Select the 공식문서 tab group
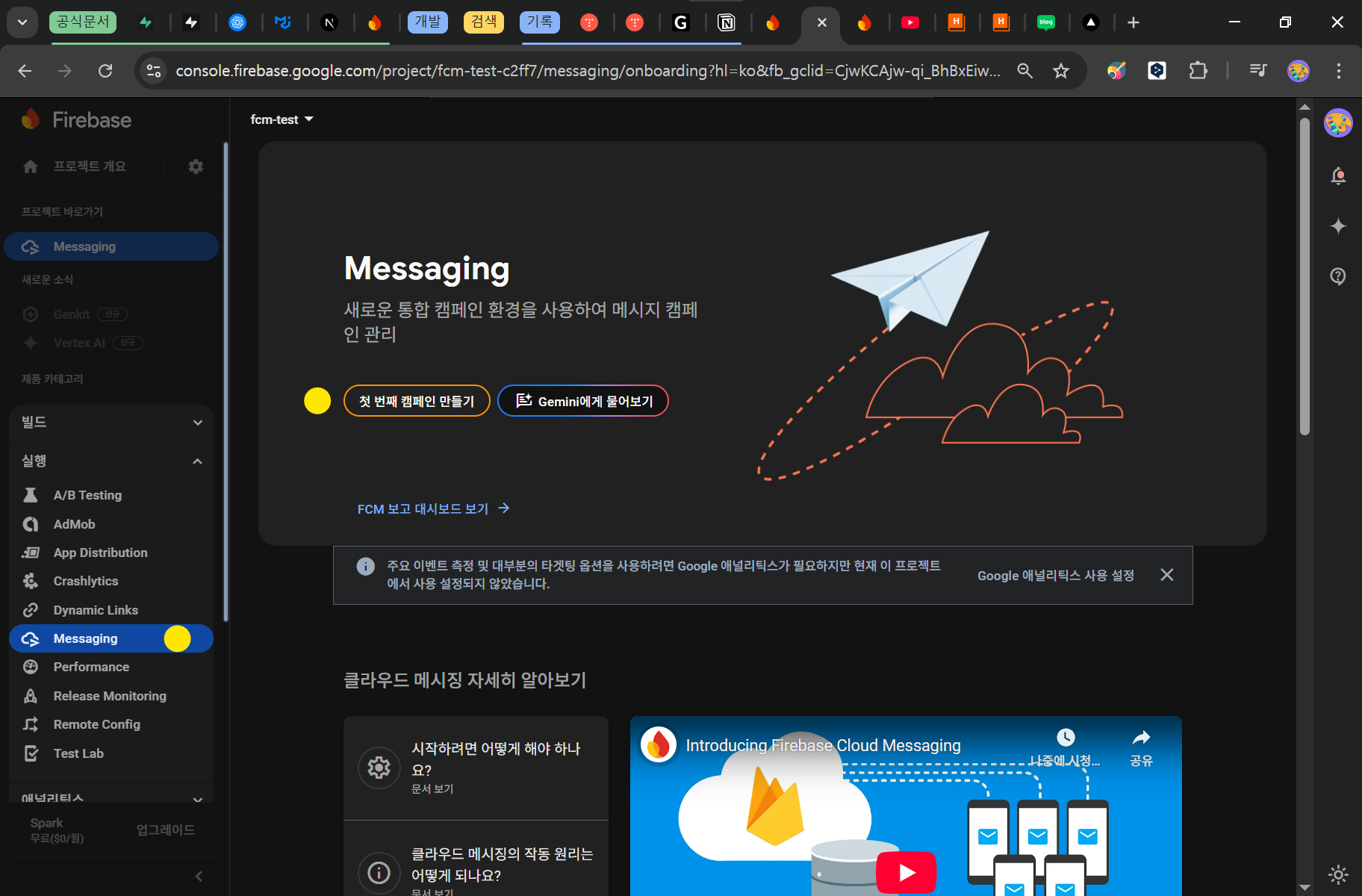The height and width of the screenshot is (896, 1362). tap(83, 22)
